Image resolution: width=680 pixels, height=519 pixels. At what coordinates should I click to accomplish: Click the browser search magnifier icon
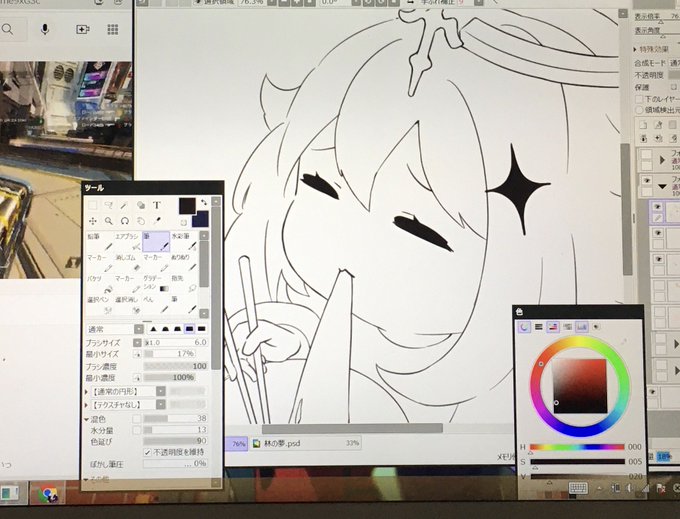[7, 29]
